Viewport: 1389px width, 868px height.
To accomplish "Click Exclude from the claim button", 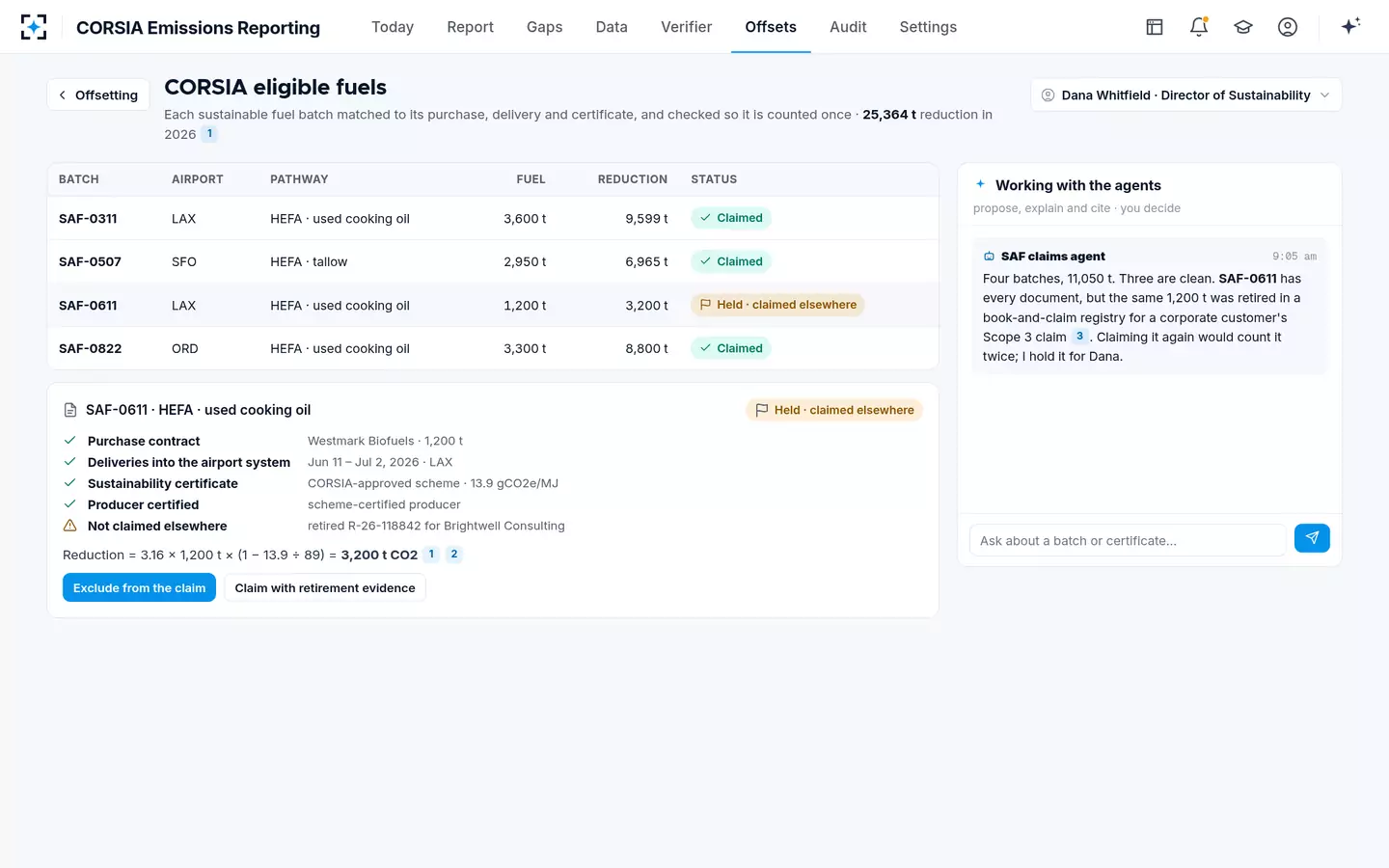I will click(x=139, y=587).
